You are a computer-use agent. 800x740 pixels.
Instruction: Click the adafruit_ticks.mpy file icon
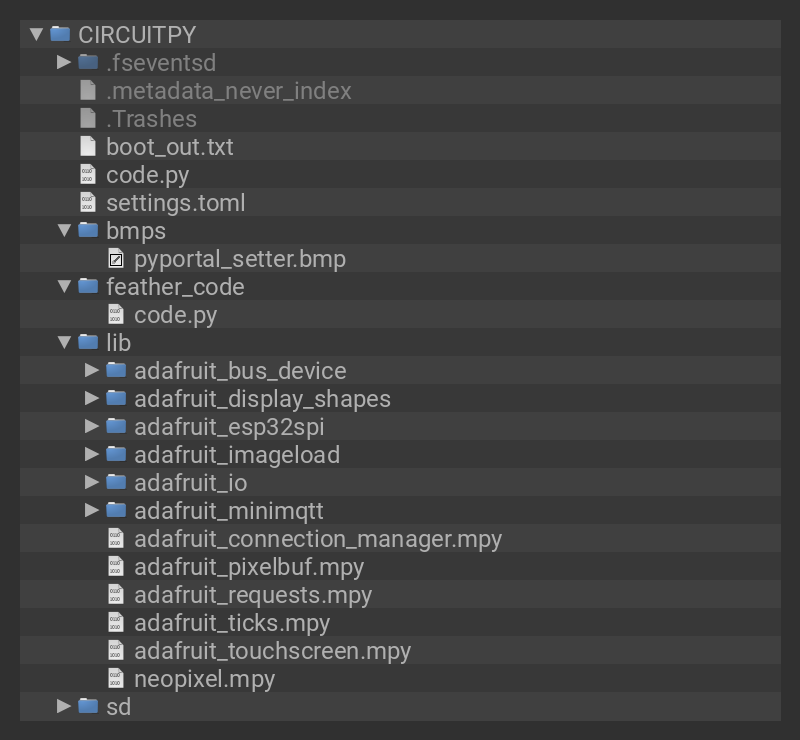(x=116, y=623)
